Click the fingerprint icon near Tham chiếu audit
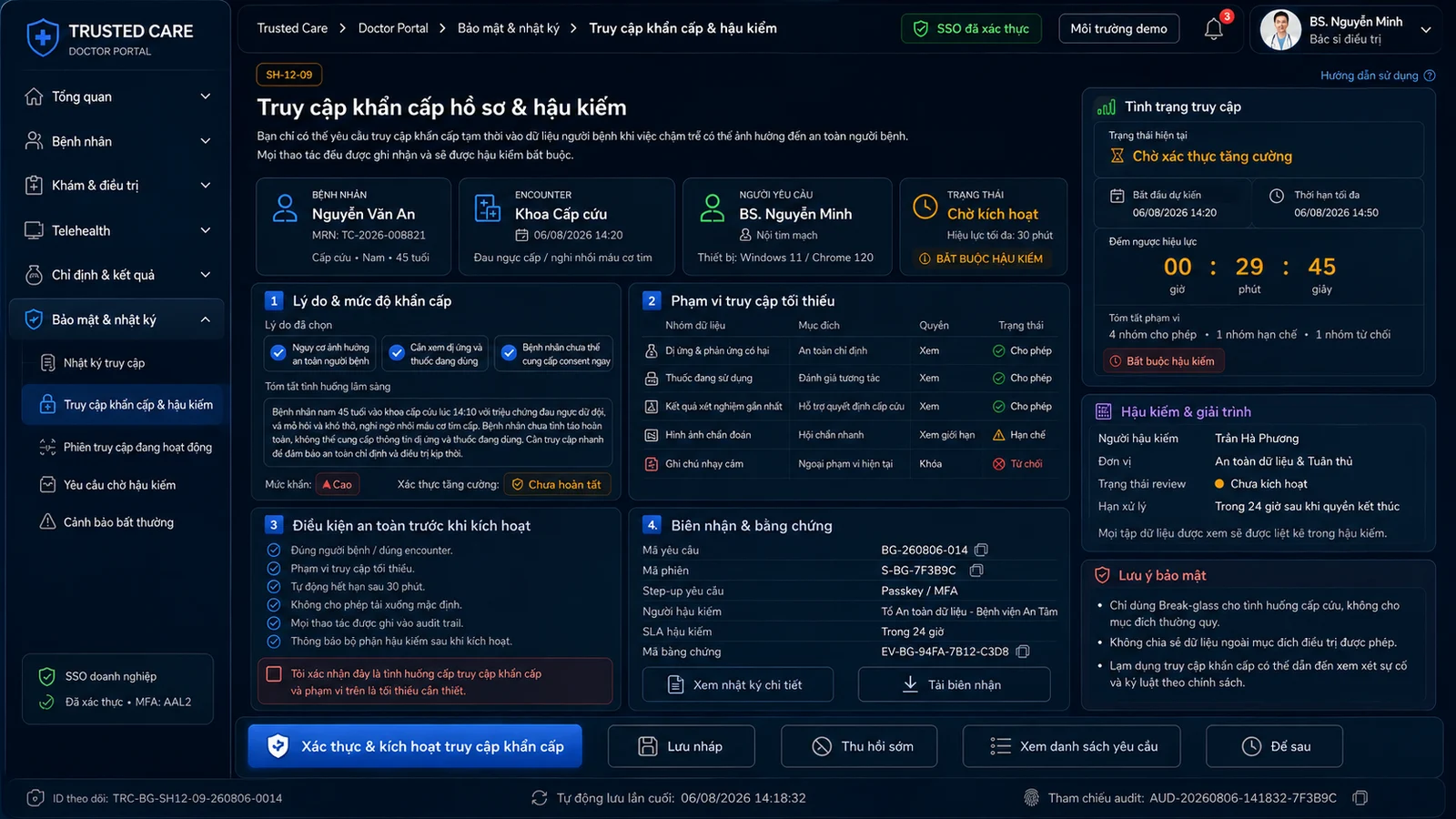The height and width of the screenshot is (819, 1456). click(x=1031, y=798)
